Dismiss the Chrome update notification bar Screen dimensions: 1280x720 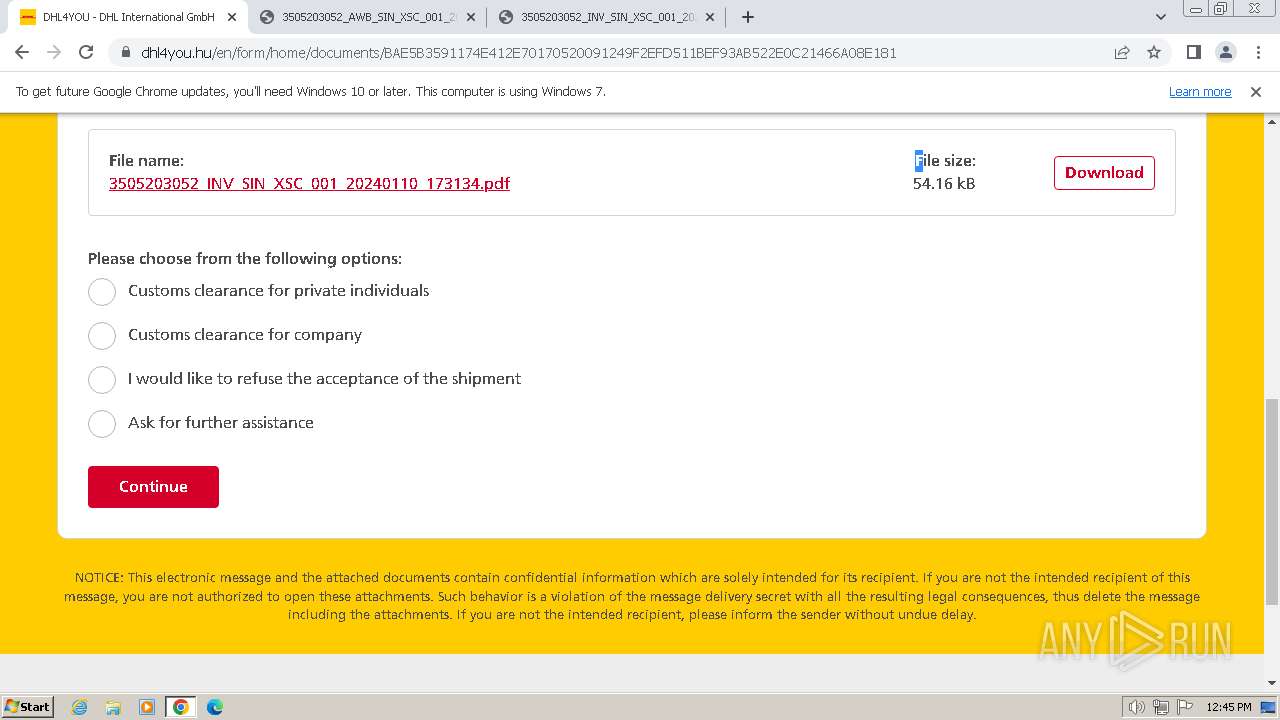pyautogui.click(x=1256, y=91)
